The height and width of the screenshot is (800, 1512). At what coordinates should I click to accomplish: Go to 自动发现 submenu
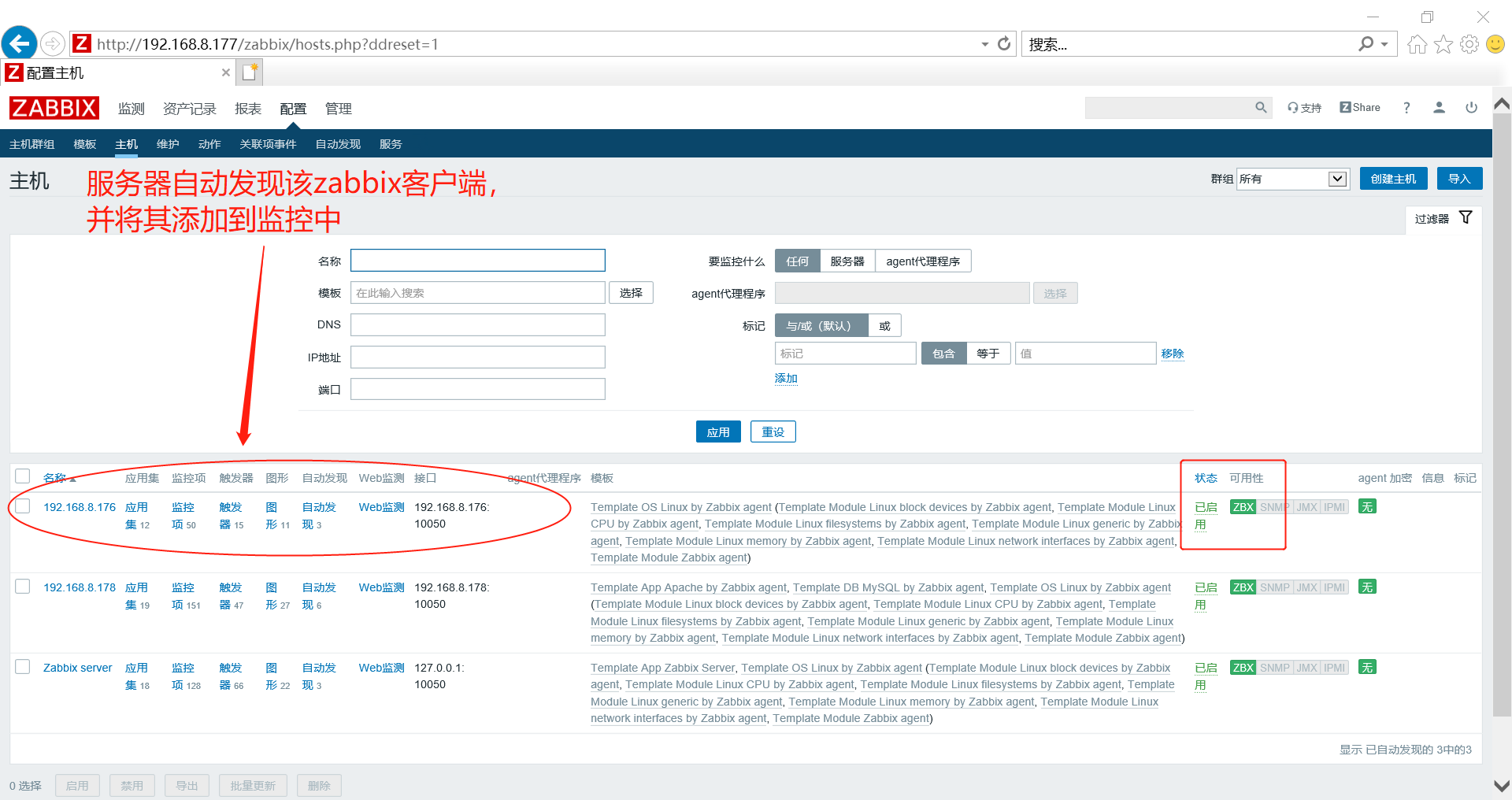338,144
